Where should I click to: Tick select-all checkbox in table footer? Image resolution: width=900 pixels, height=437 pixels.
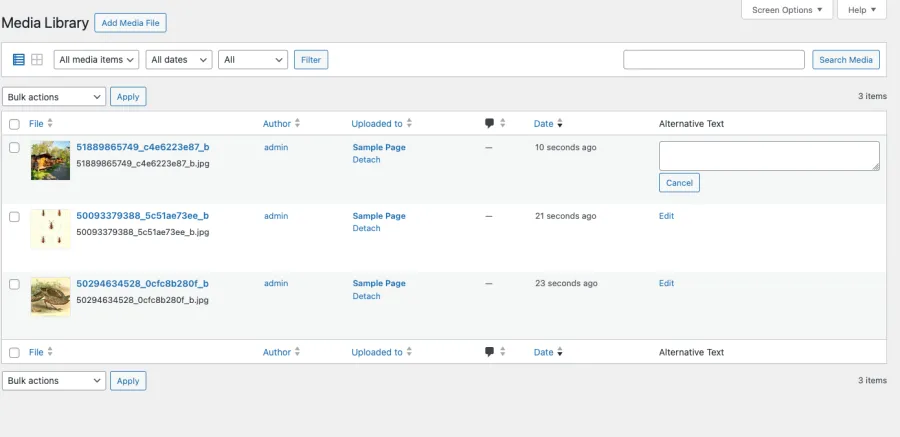[x=14, y=353]
